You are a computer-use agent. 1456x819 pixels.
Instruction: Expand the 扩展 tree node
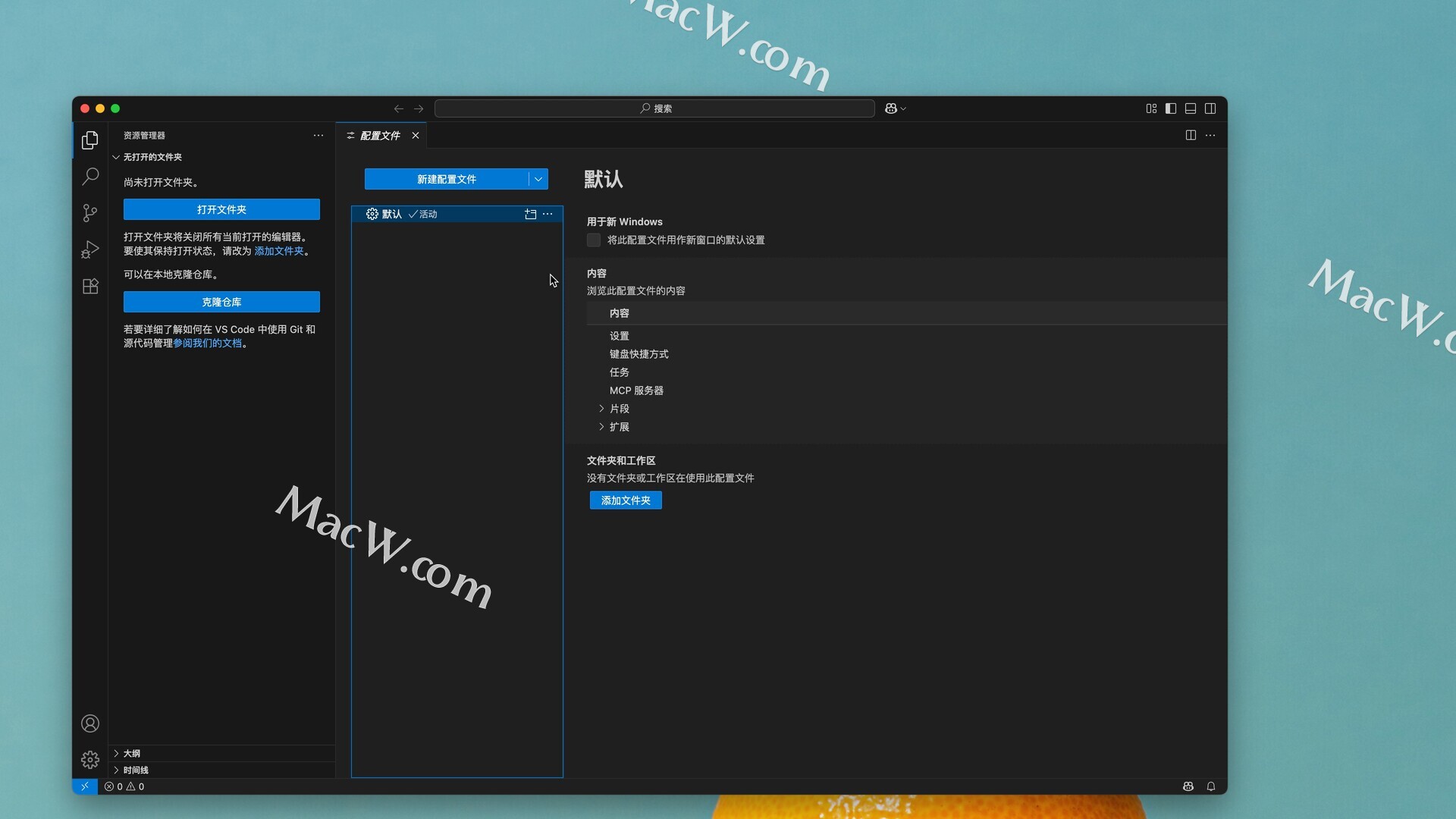[601, 427]
